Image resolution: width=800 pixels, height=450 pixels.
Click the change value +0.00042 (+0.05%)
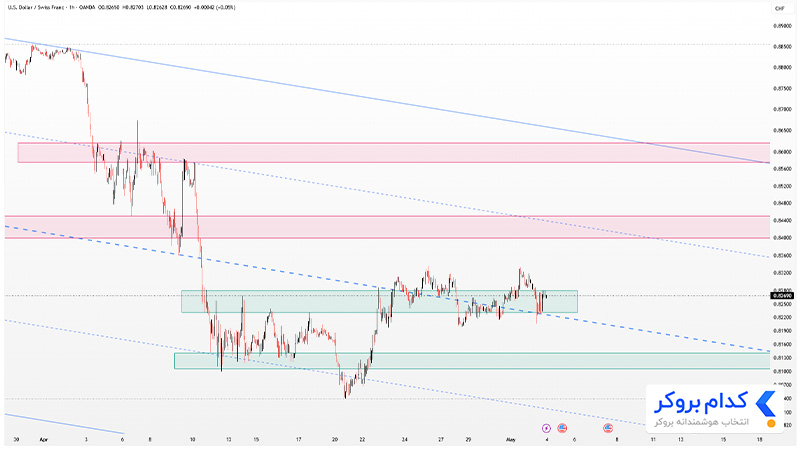(214, 8)
